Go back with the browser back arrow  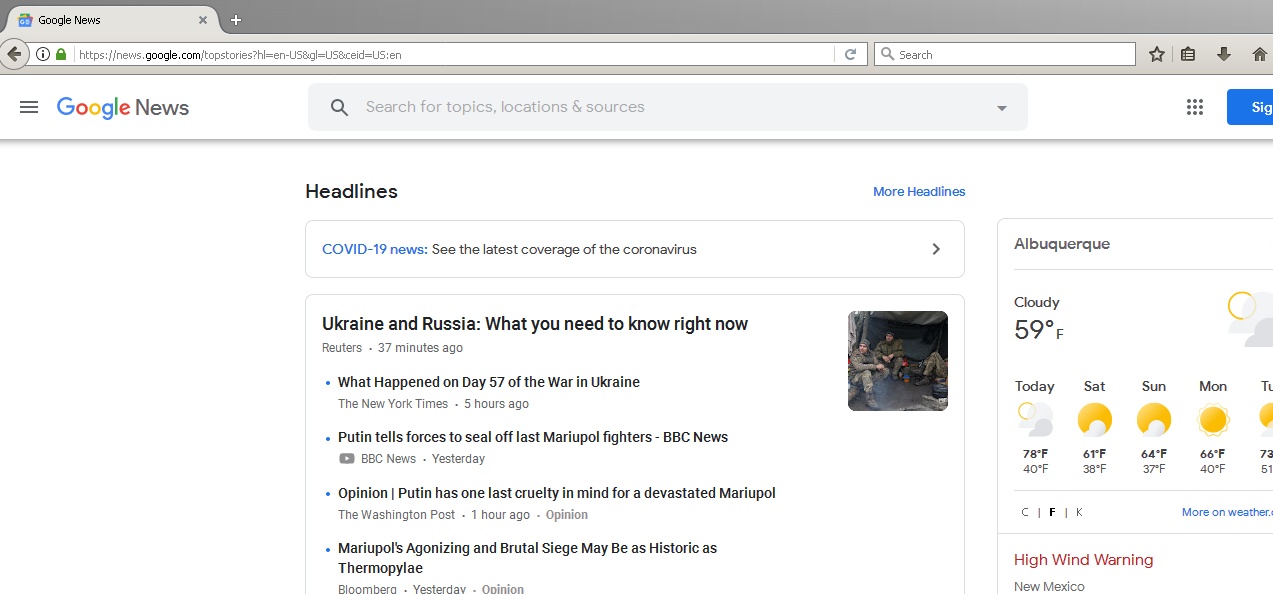pyautogui.click(x=13, y=54)
